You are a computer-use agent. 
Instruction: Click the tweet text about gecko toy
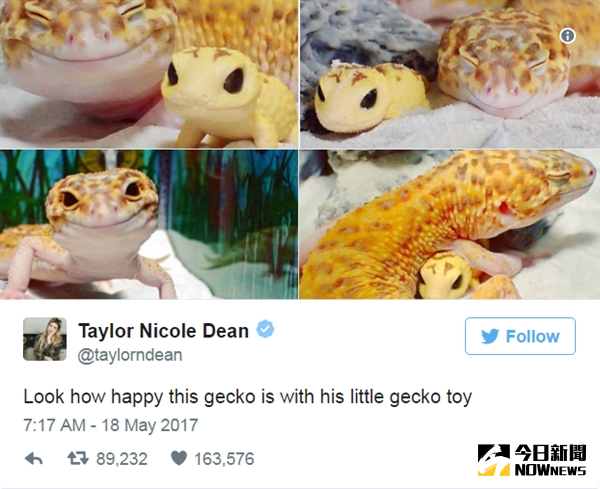point(248,397)
